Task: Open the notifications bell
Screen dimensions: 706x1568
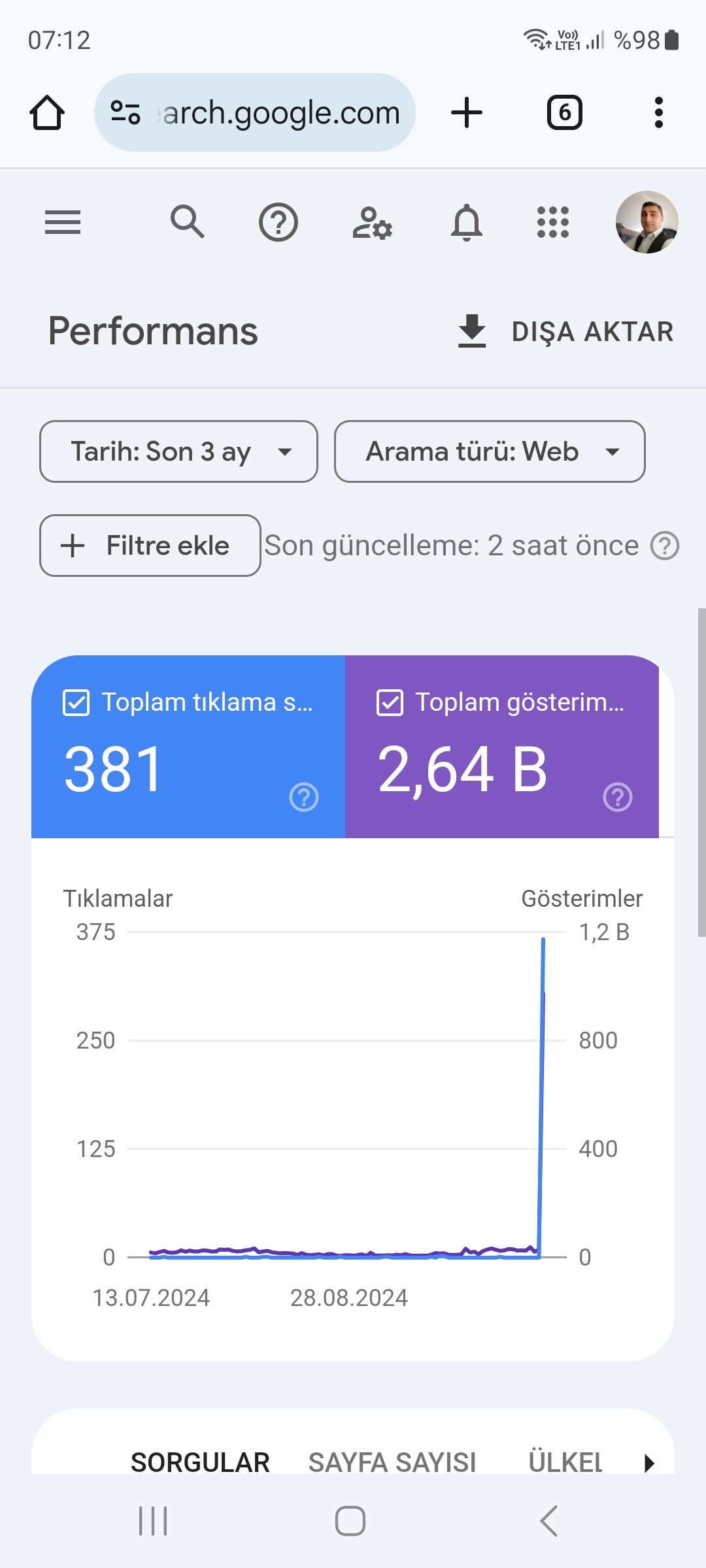Action: (467, 222)
